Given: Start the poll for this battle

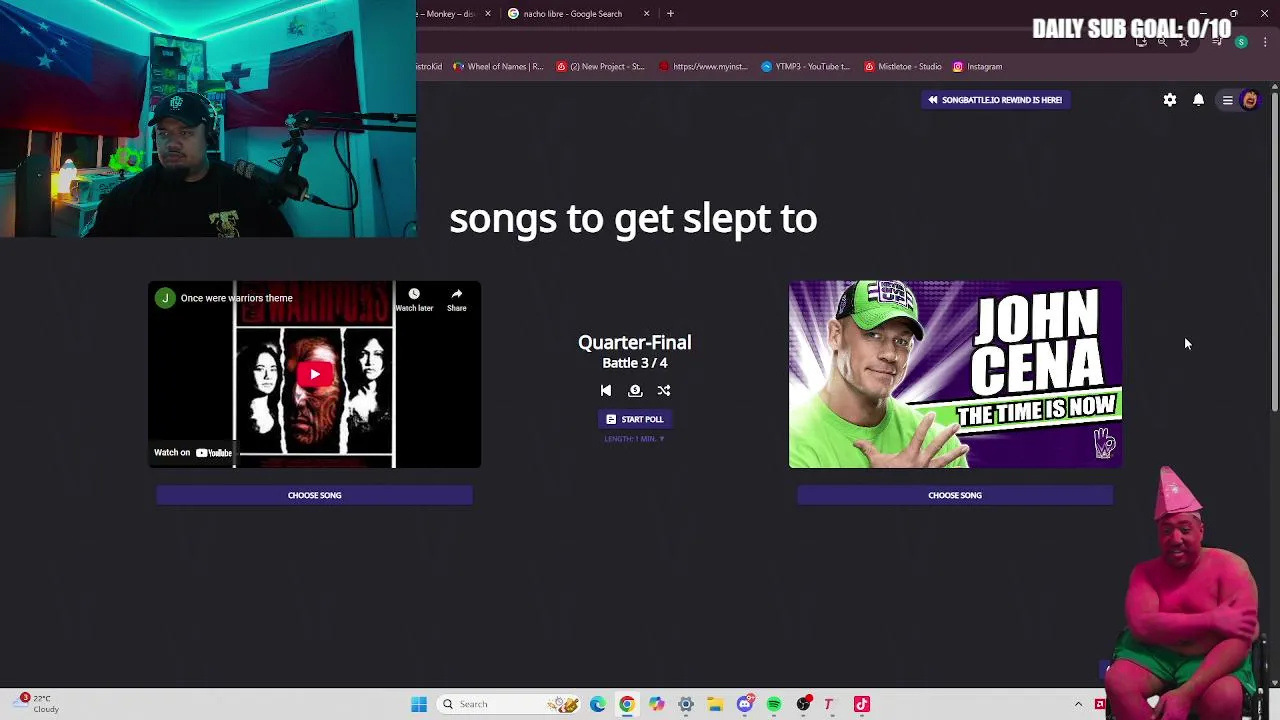Looking at the screenshot, I should pyautogui.click(x=635, y=419).
